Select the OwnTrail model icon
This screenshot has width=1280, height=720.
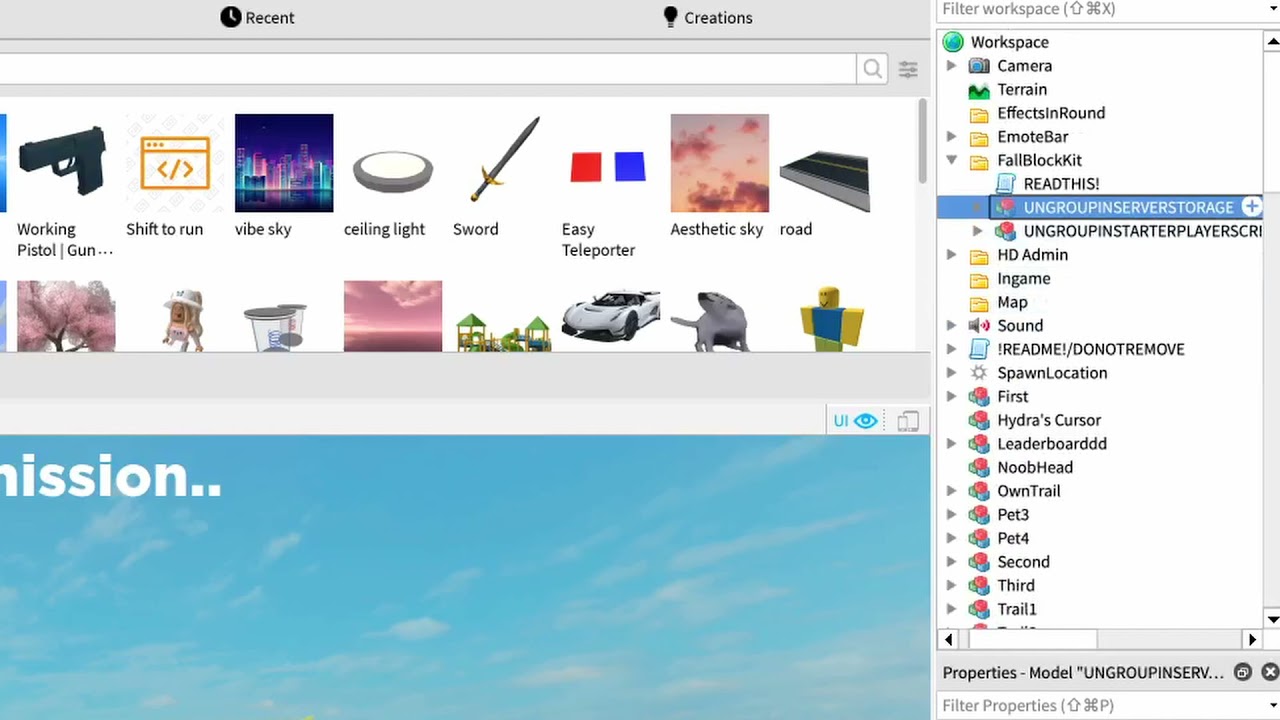979,491
